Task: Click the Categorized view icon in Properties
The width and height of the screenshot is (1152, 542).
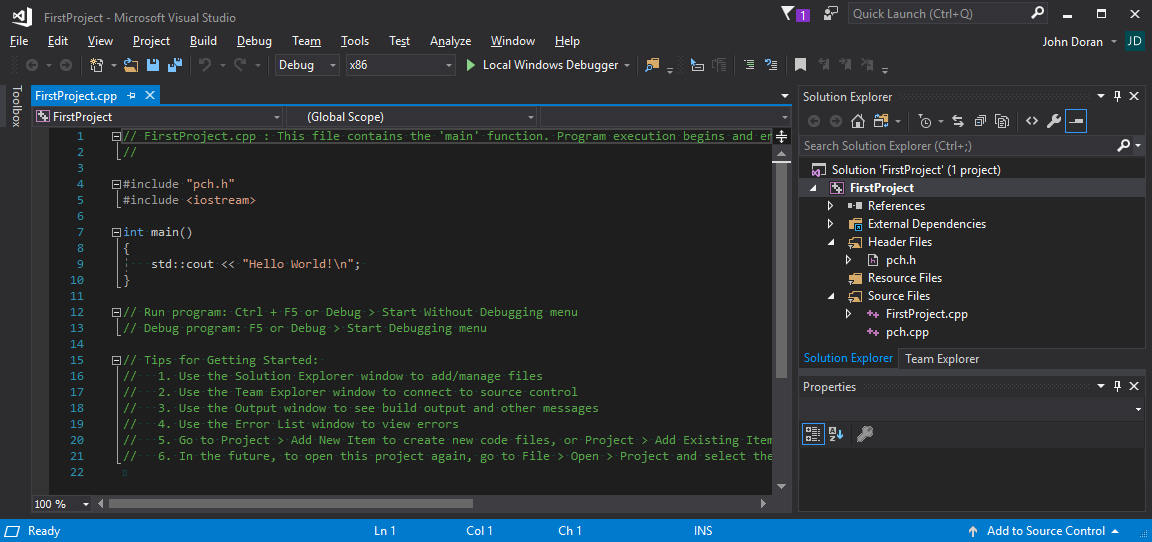Action: pyautogui.click(x=812, y=434)
